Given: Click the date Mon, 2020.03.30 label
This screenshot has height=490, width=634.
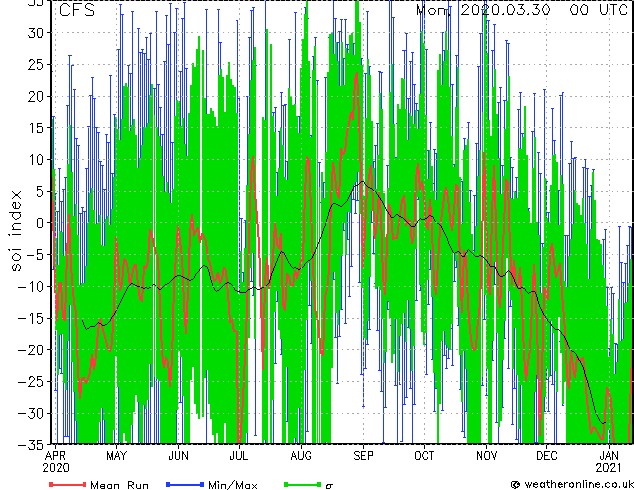Looking at the screenshot, I should pyautogui.click(x=483, y=10).
